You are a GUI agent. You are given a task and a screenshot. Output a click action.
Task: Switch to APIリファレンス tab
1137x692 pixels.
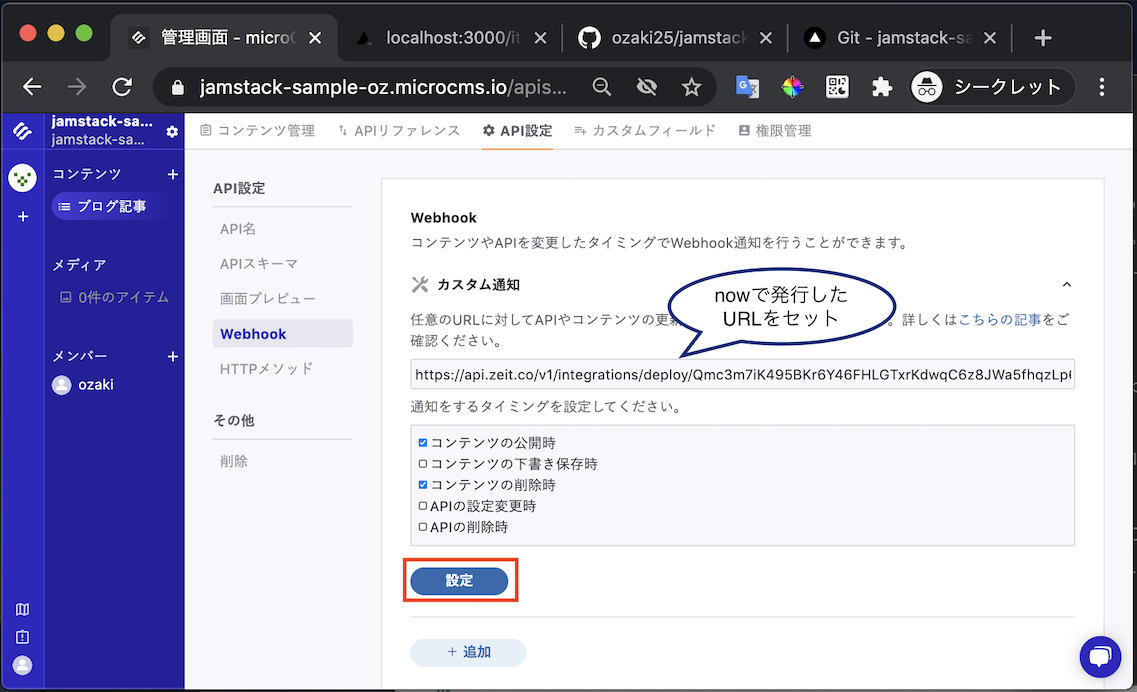coord(399,131)
